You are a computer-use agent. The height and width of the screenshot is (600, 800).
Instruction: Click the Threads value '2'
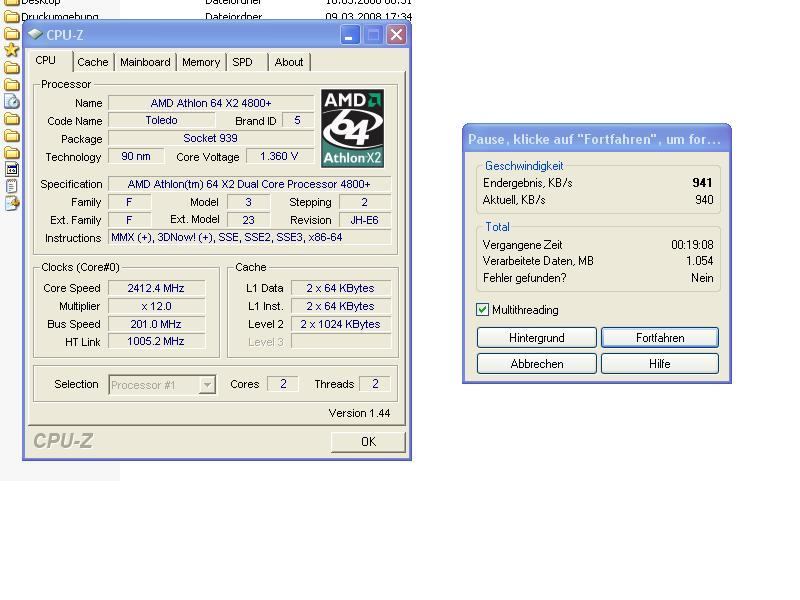pyautogui.click(x=375, y=384)
